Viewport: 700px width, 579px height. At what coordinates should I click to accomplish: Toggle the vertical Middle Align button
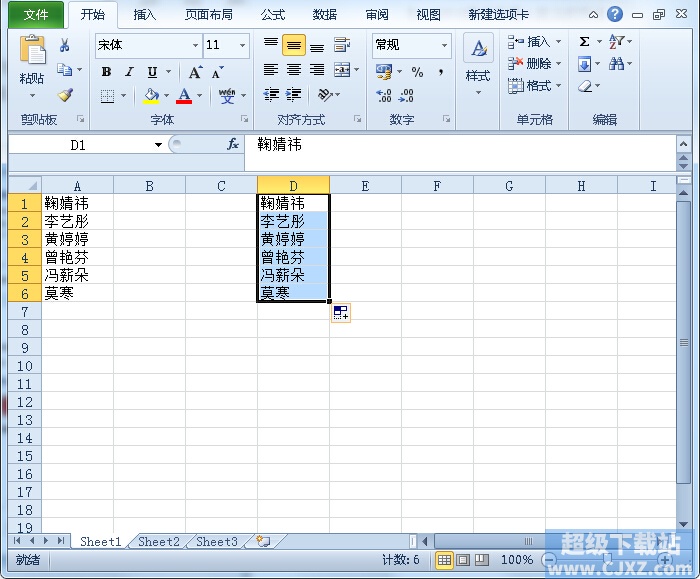[293, 46]
